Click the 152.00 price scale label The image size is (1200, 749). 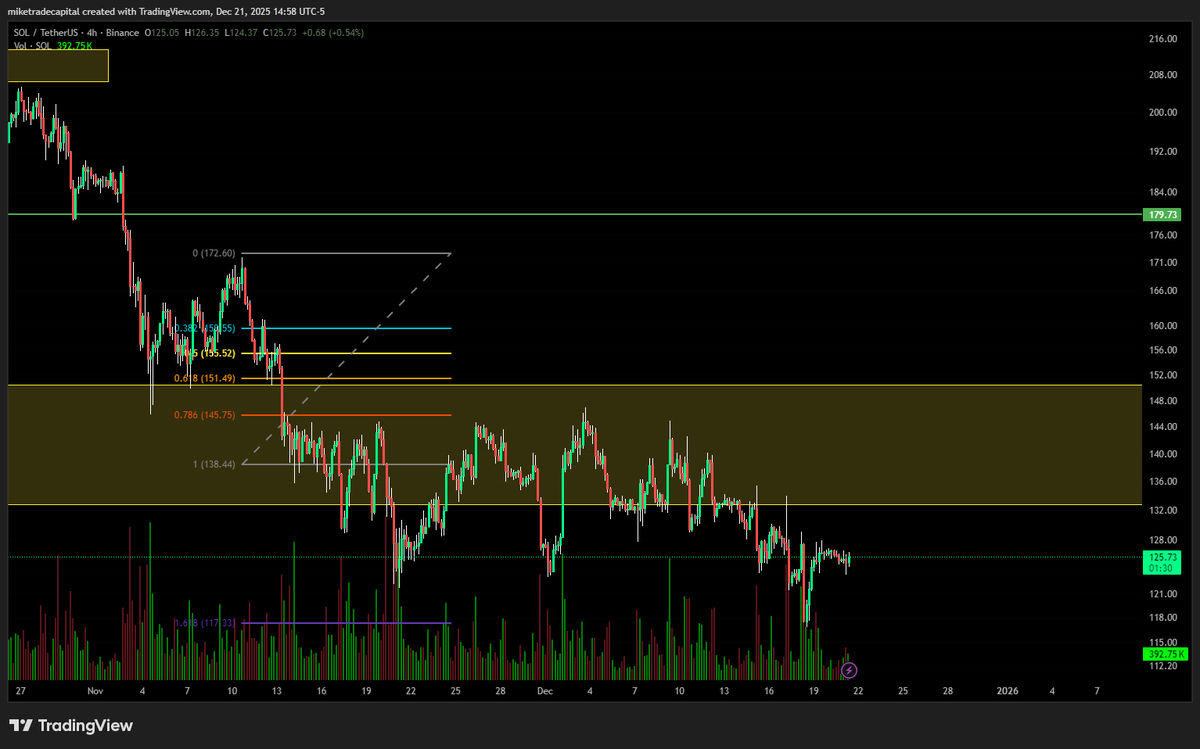[1165, 375]
